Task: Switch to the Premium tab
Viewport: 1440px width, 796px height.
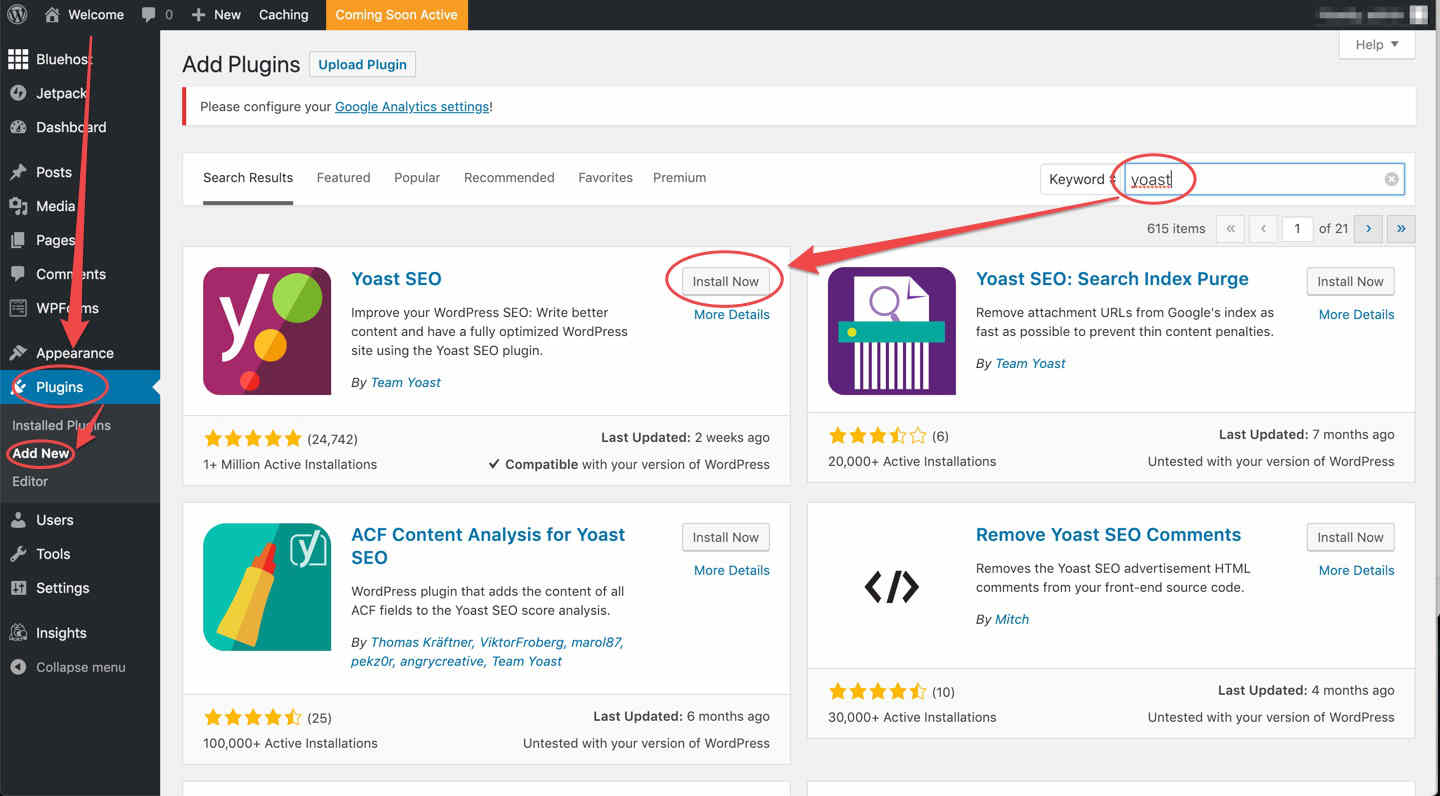Action: coord(679,178)
